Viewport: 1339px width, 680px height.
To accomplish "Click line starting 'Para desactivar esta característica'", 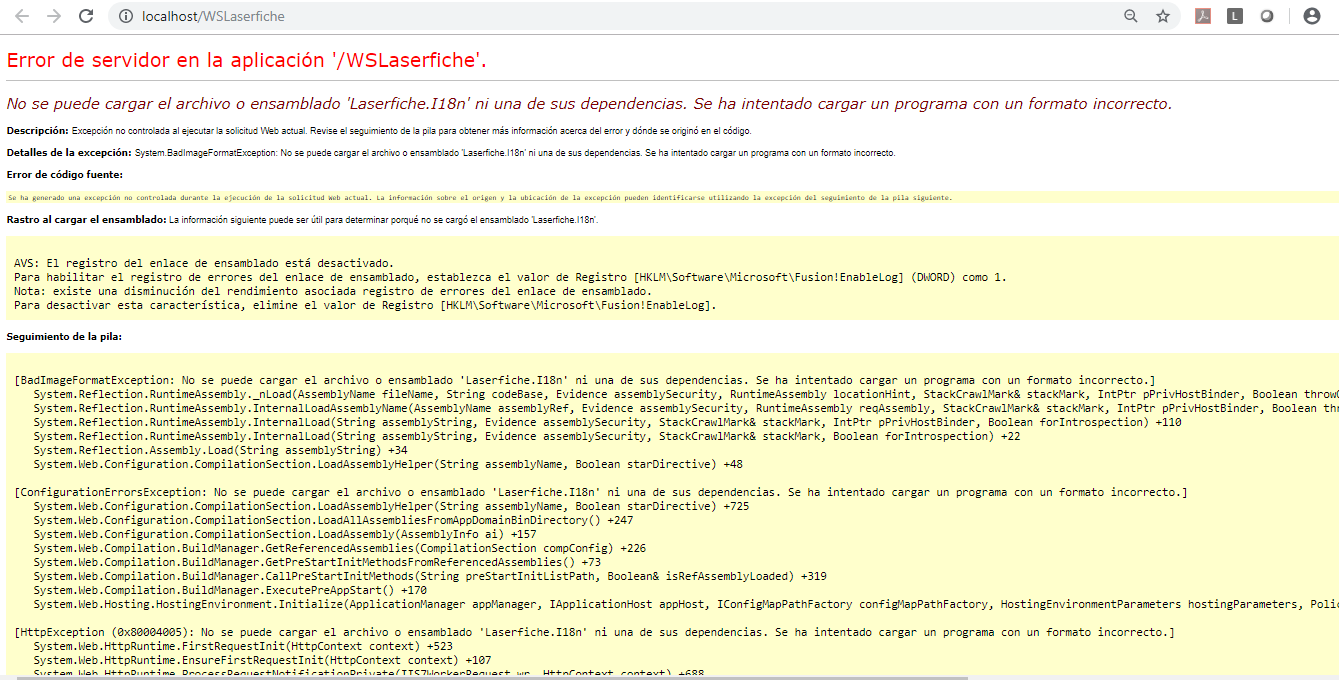I will point(366,305).
